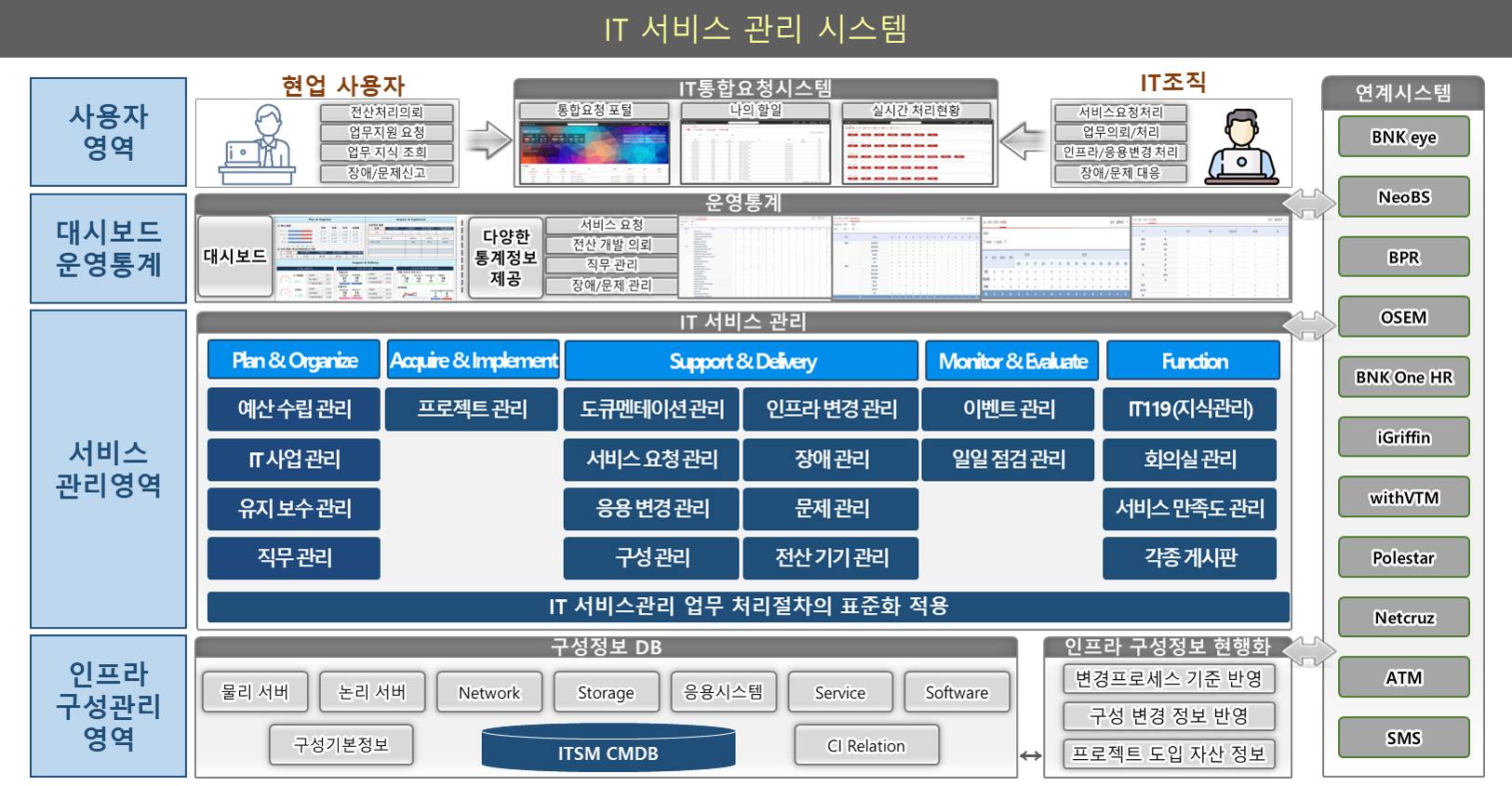Click the double arrow next to 운영통계 header
The width and height of the screenshot is (1512, 786).
(1308, 204)
